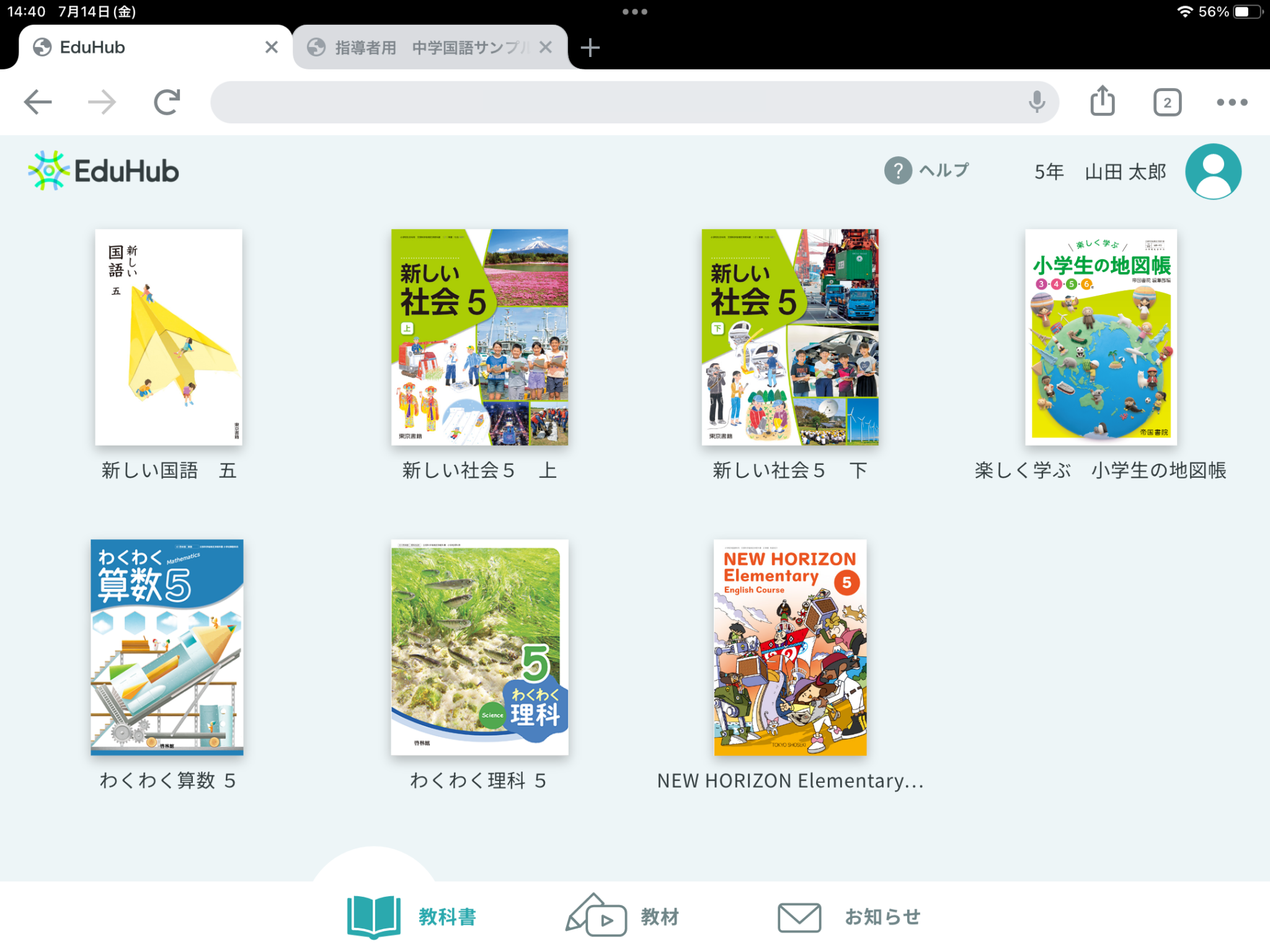Open the browser share icon

[1102, 101]
